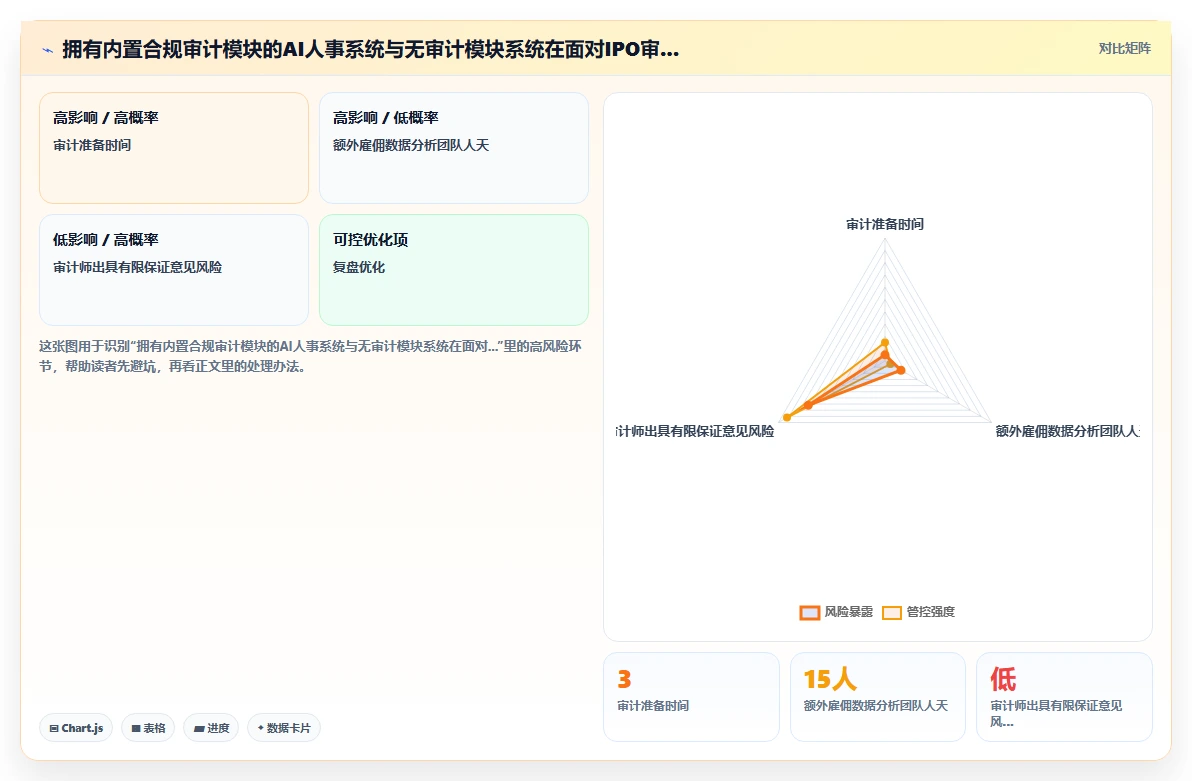Click 审计准备时间 text in first matrix card
The width and height of the screenshot is (1192, 781).
(92, 145)
